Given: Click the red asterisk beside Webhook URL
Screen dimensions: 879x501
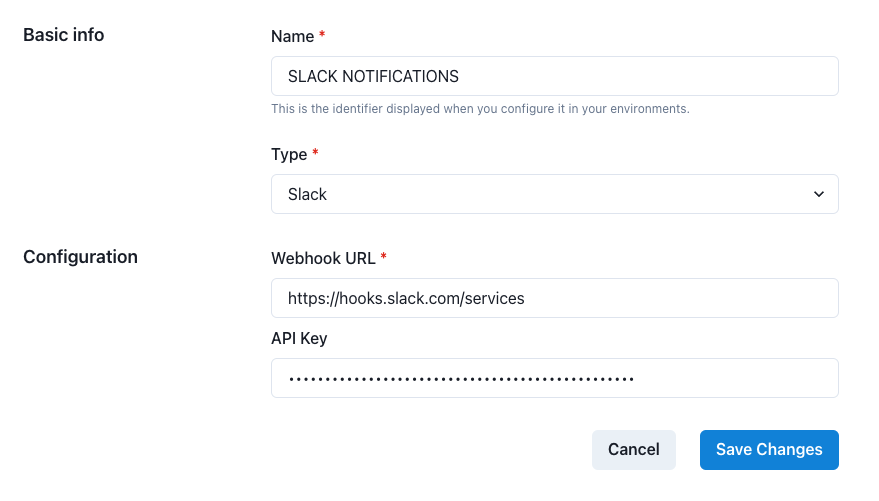Looking at the screenshot, I should coord(383,256).
